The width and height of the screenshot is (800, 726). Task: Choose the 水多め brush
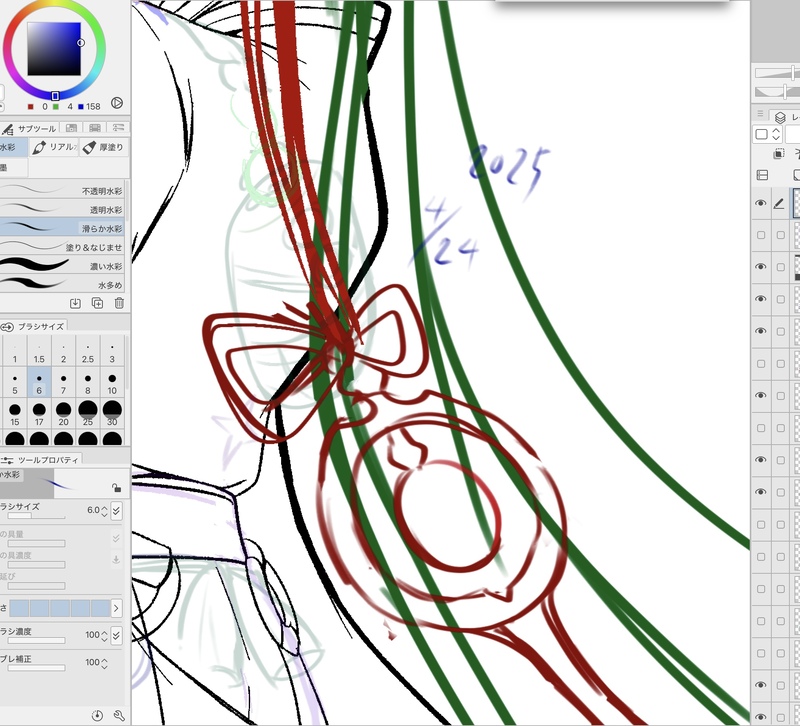pos(62,284)
